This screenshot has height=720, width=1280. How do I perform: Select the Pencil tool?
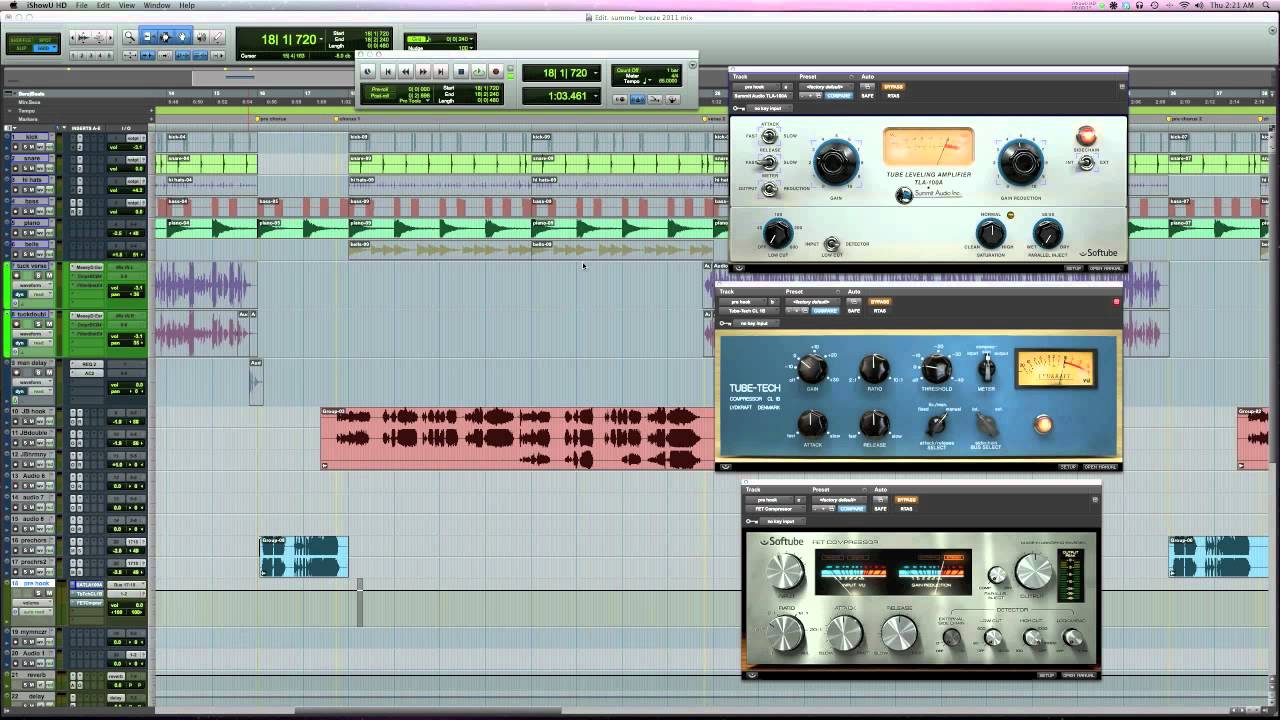coord(217,37)
